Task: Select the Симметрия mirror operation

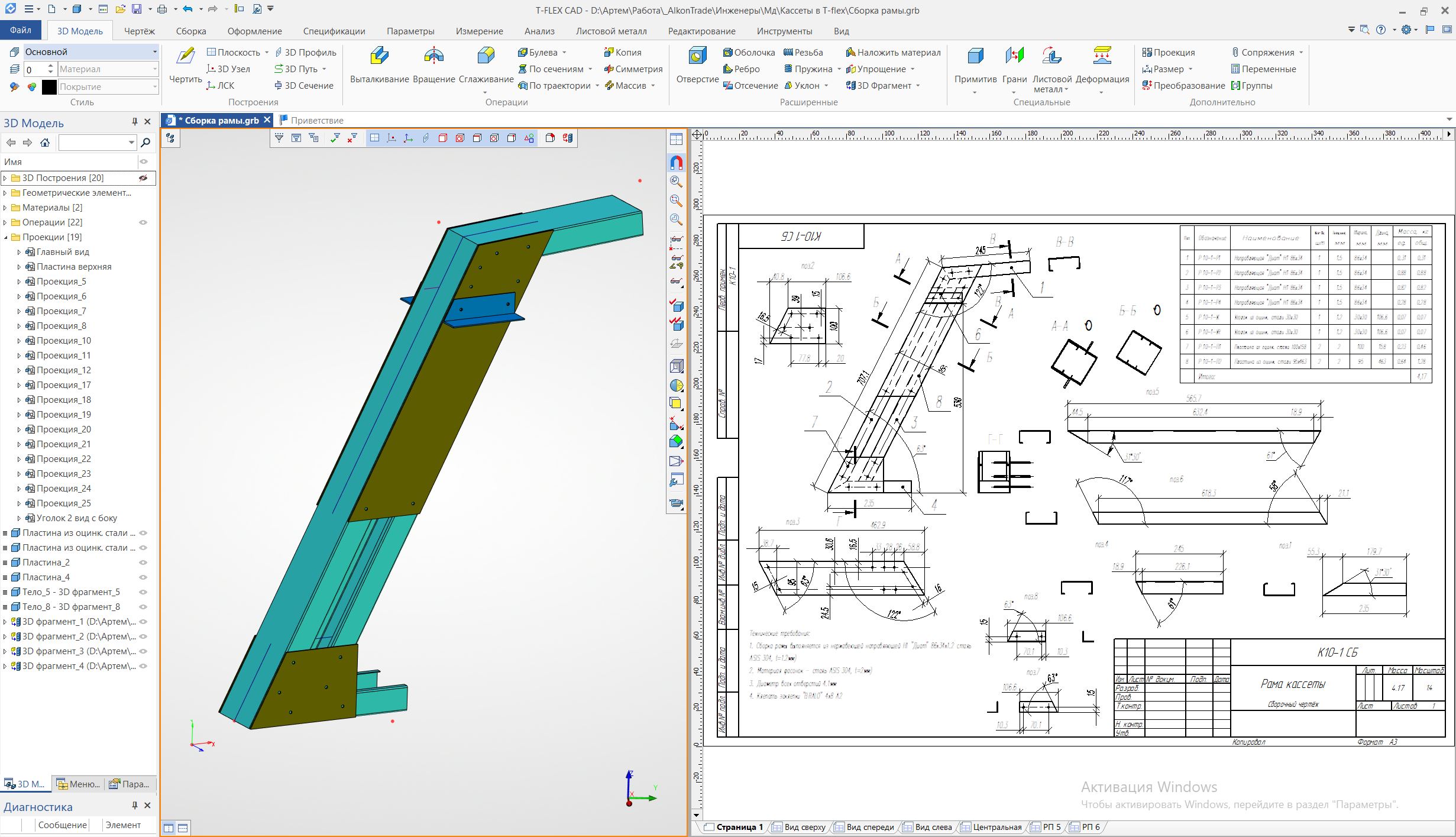Action: pos(633,69)
